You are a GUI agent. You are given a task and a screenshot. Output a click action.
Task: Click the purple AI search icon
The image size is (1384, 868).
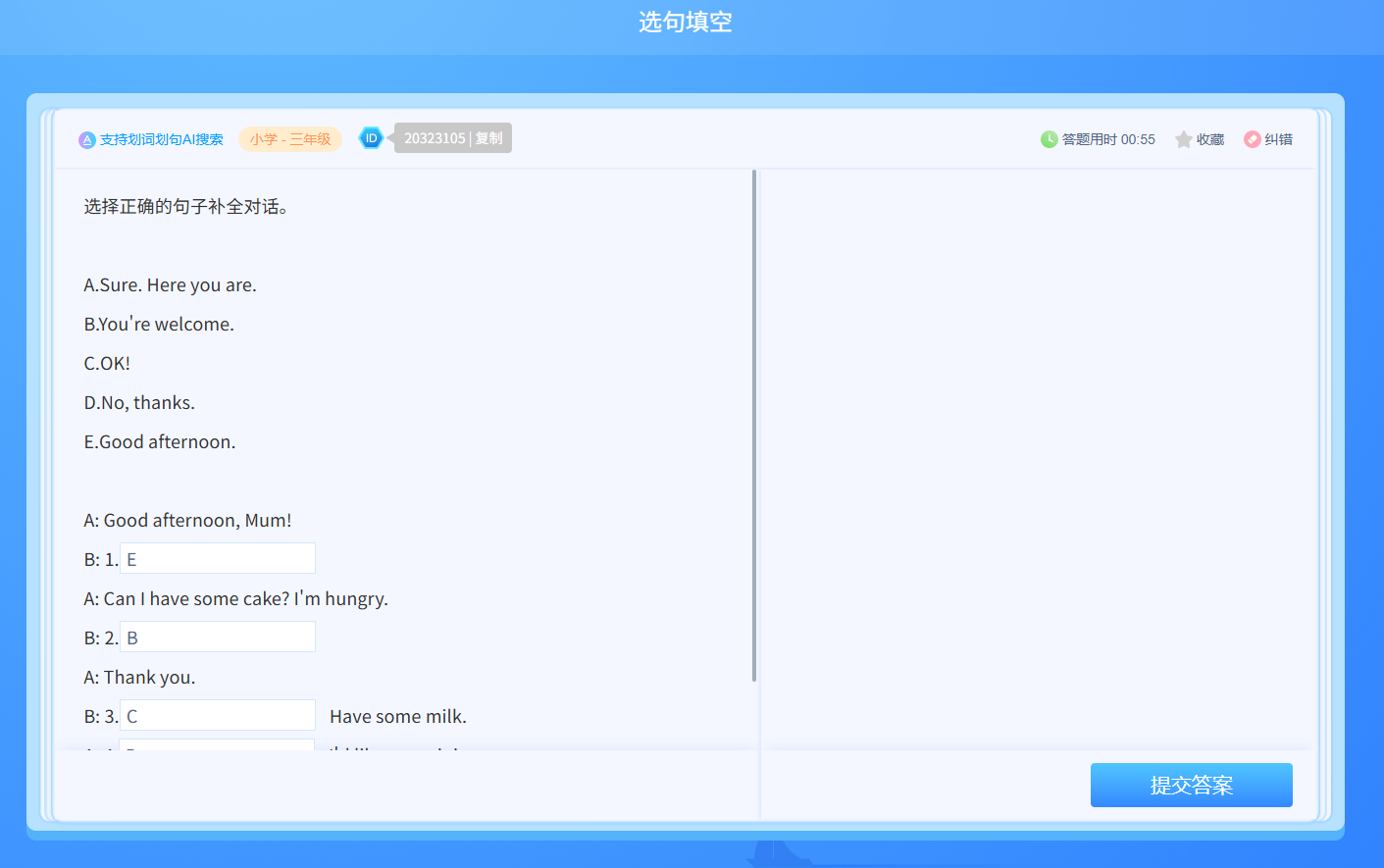point(87,139)
